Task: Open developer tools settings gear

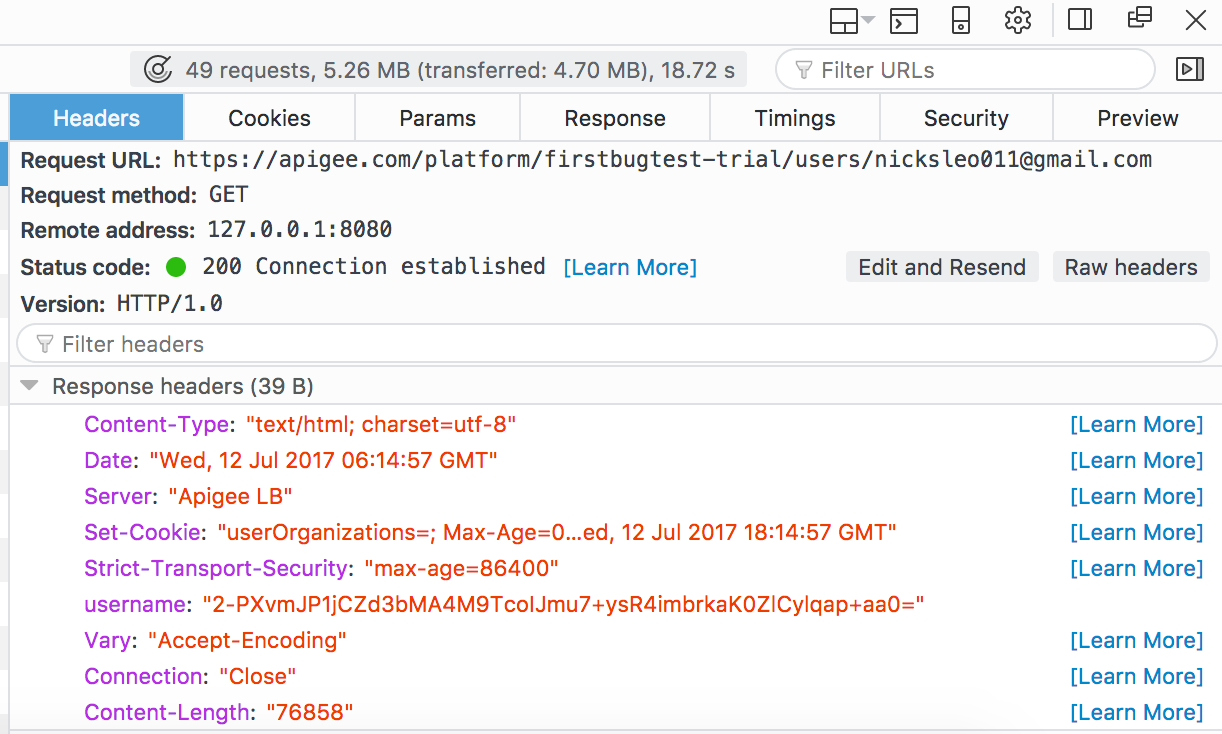Action: 1018,20
